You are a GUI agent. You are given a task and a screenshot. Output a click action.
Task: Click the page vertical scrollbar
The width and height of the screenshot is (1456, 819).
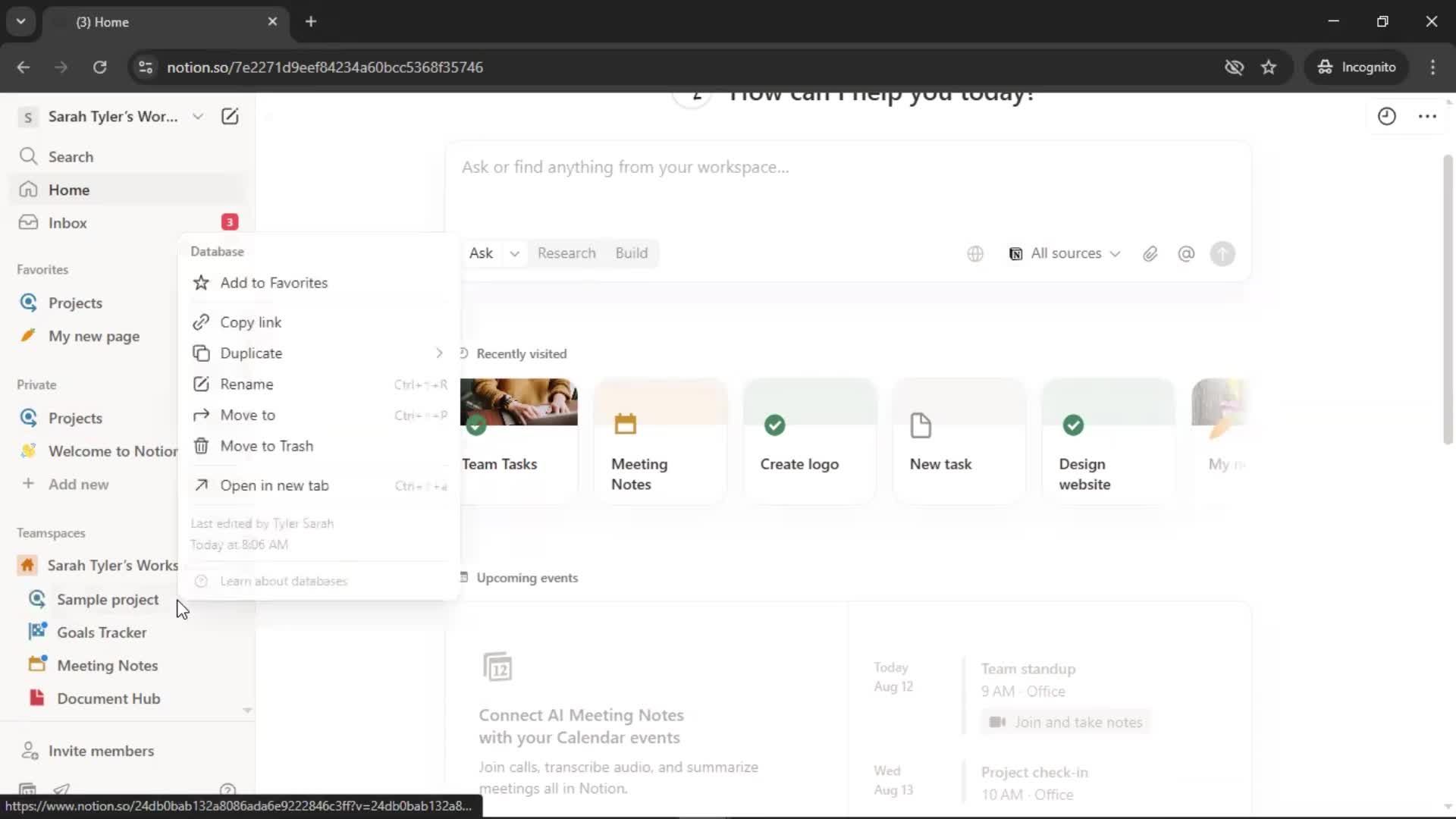coord(1448,300)
